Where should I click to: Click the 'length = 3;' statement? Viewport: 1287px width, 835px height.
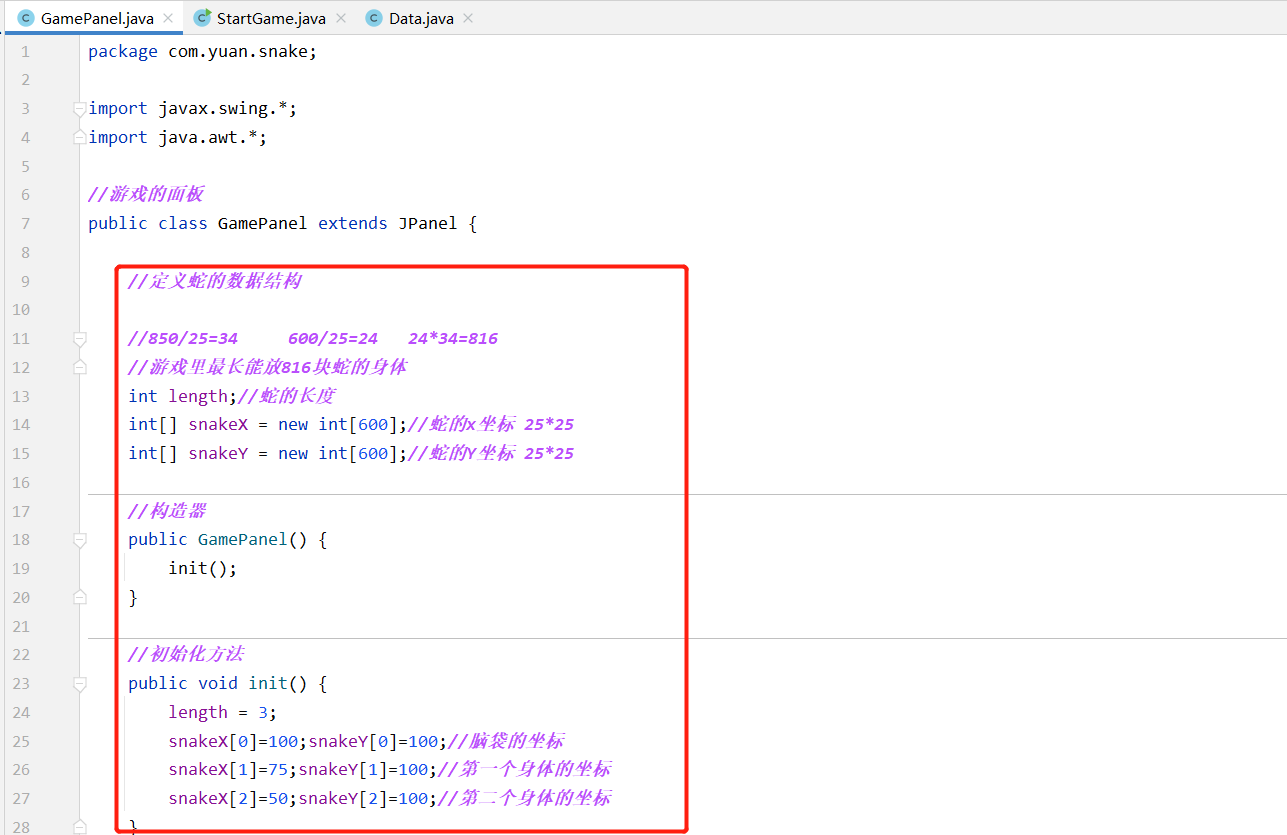(222, 712)
